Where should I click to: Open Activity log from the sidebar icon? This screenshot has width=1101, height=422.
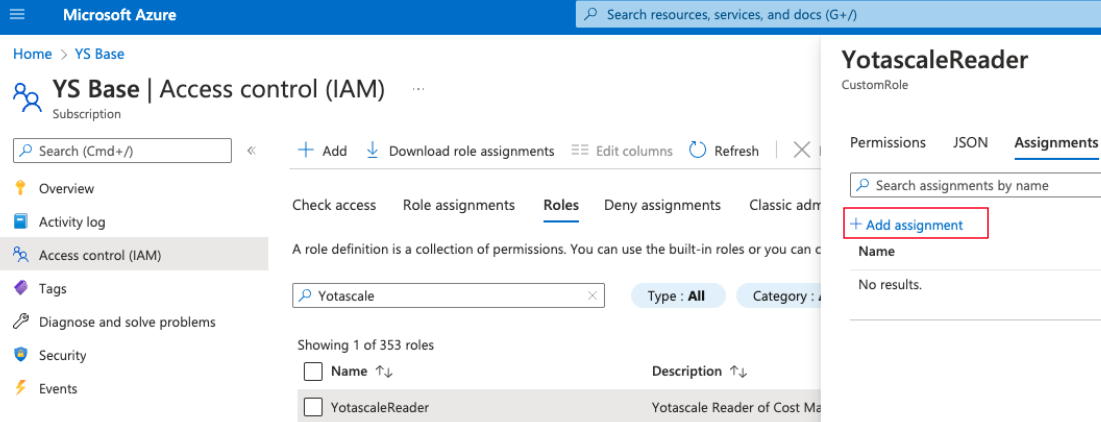(x=20, y=221)
